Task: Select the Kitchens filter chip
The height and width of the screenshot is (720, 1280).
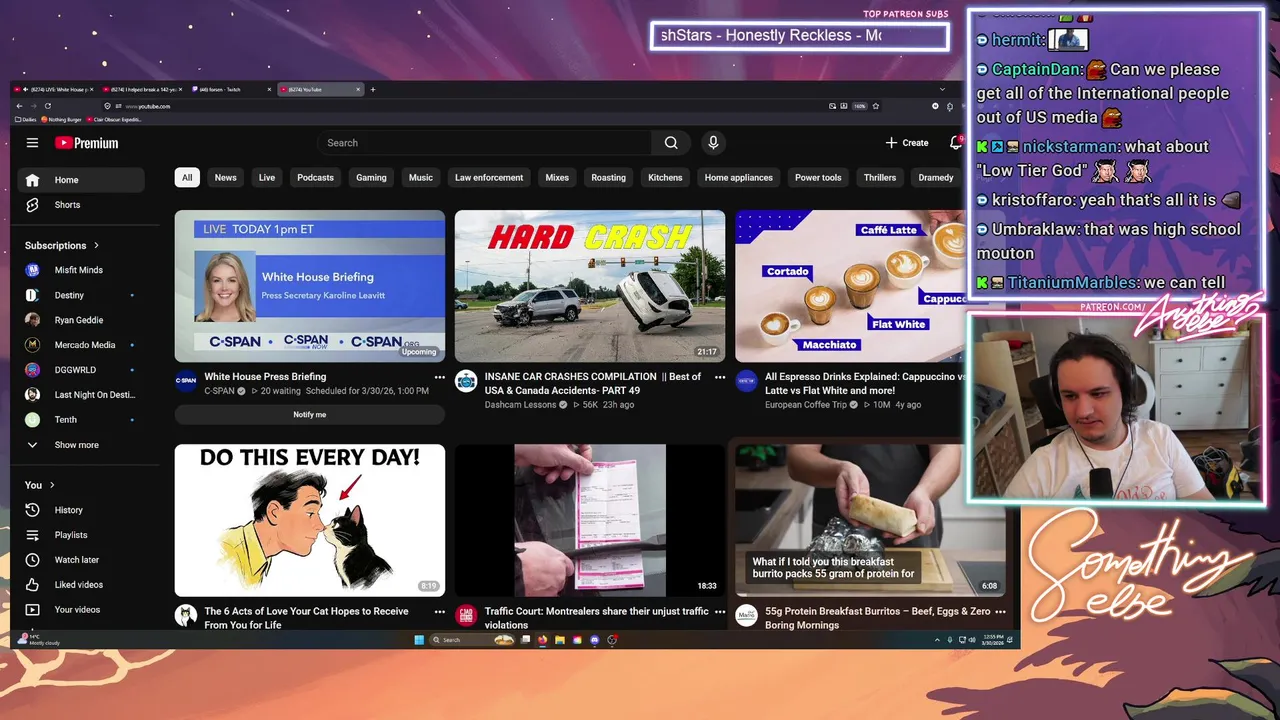Action: pos(665,178)
